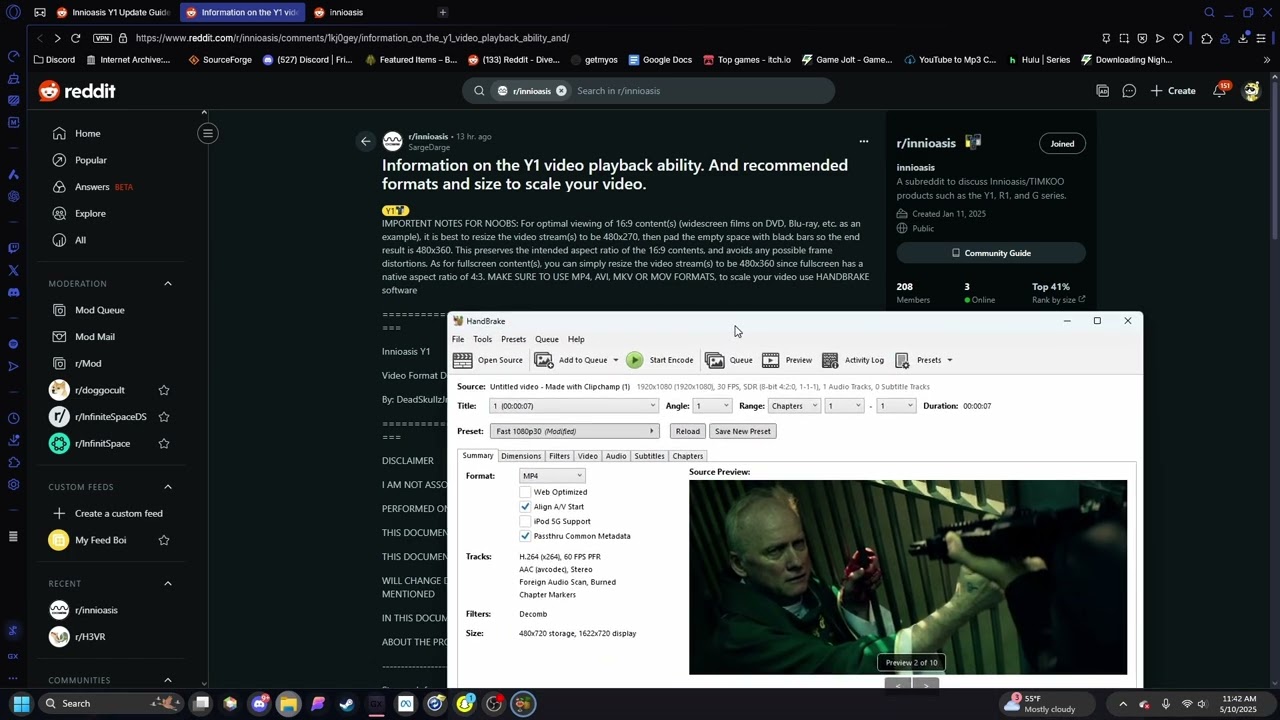Go back using the post's back arrow
Viewport: 1280px width, 720px height.
365,142
